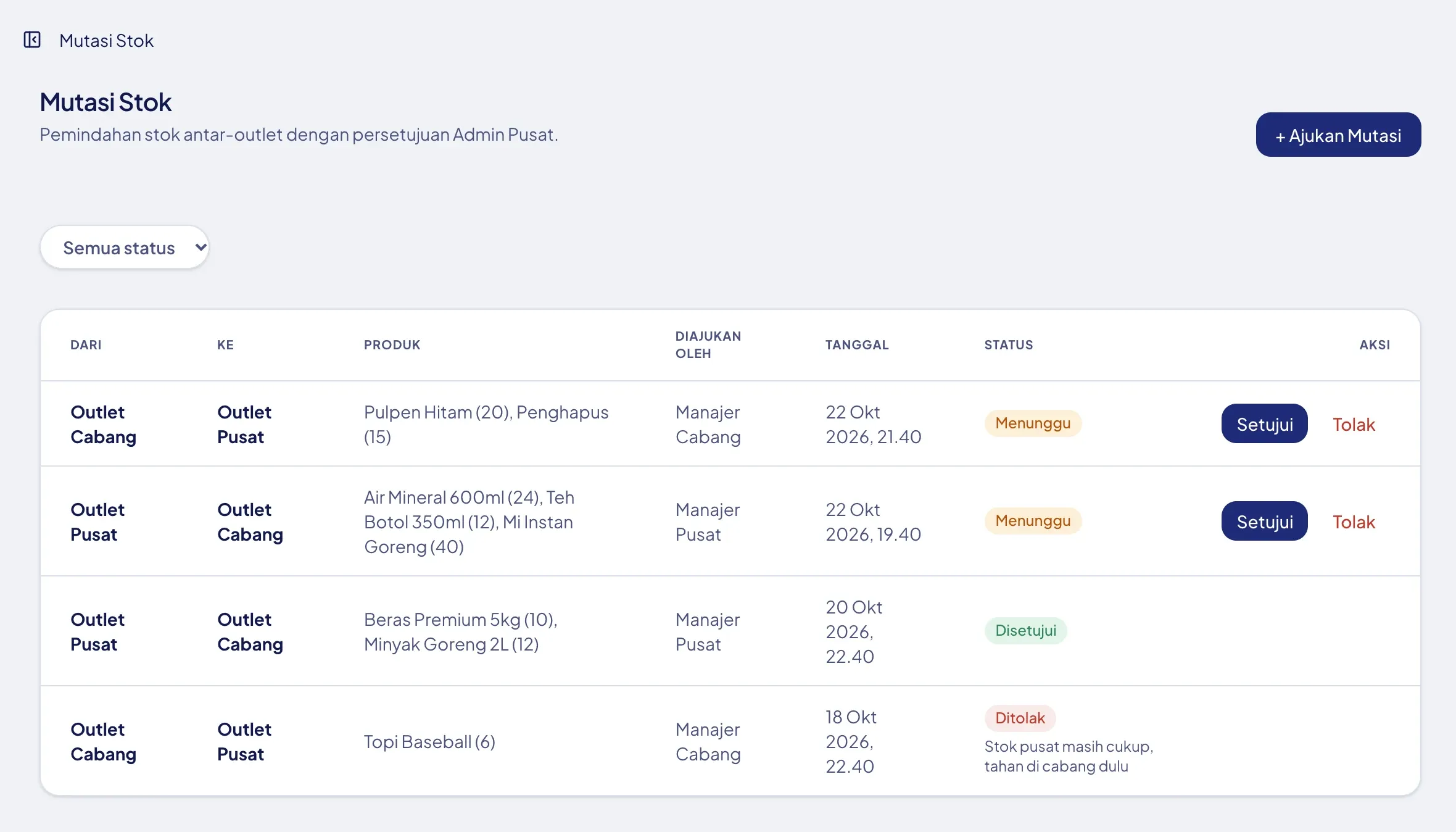Click the subtitle Pemindahan stok antar-outlet
1456x832 pixels.
click(299, 135)
